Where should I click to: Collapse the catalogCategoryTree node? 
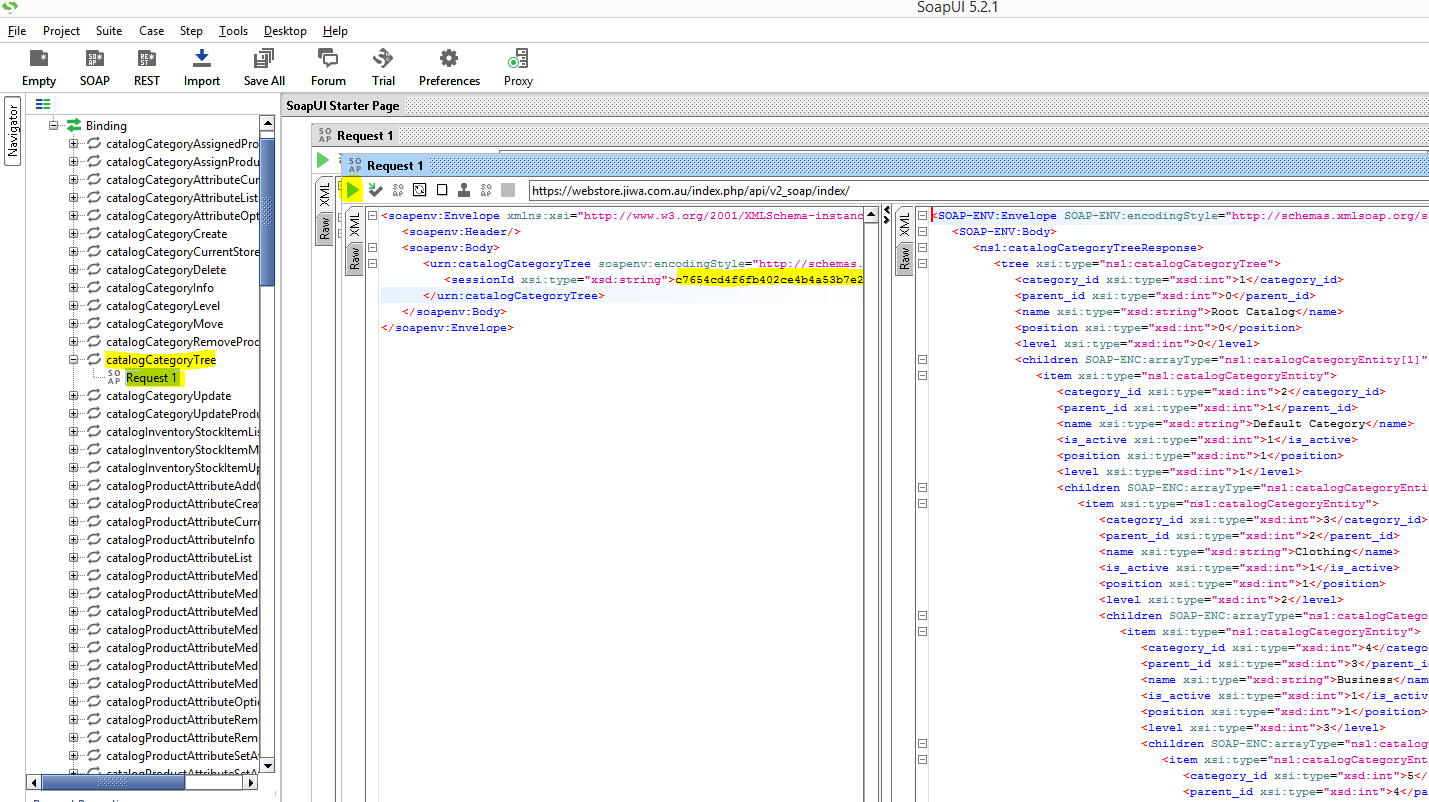click(74, 360)
